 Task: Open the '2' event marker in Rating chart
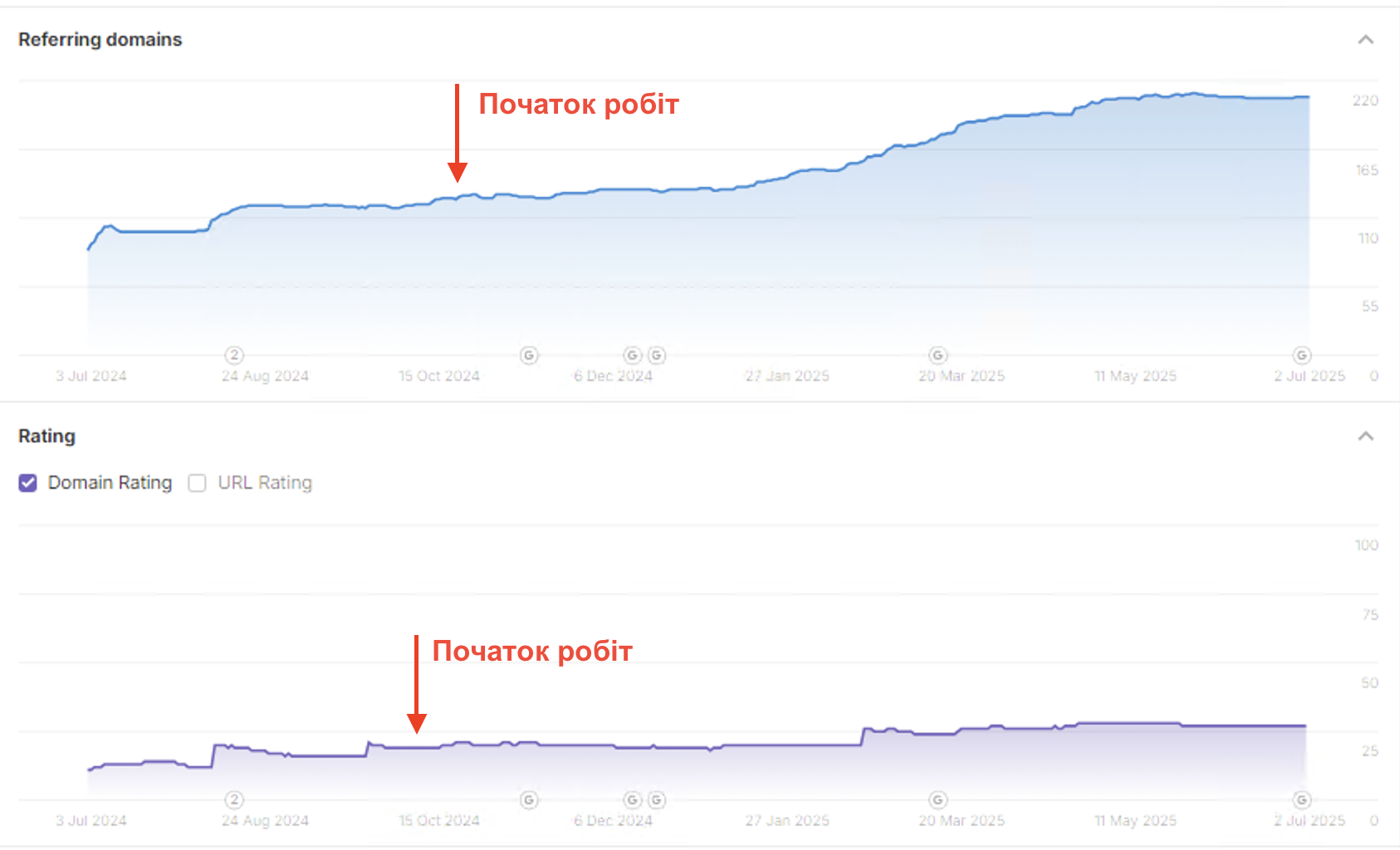coord(234,800)
